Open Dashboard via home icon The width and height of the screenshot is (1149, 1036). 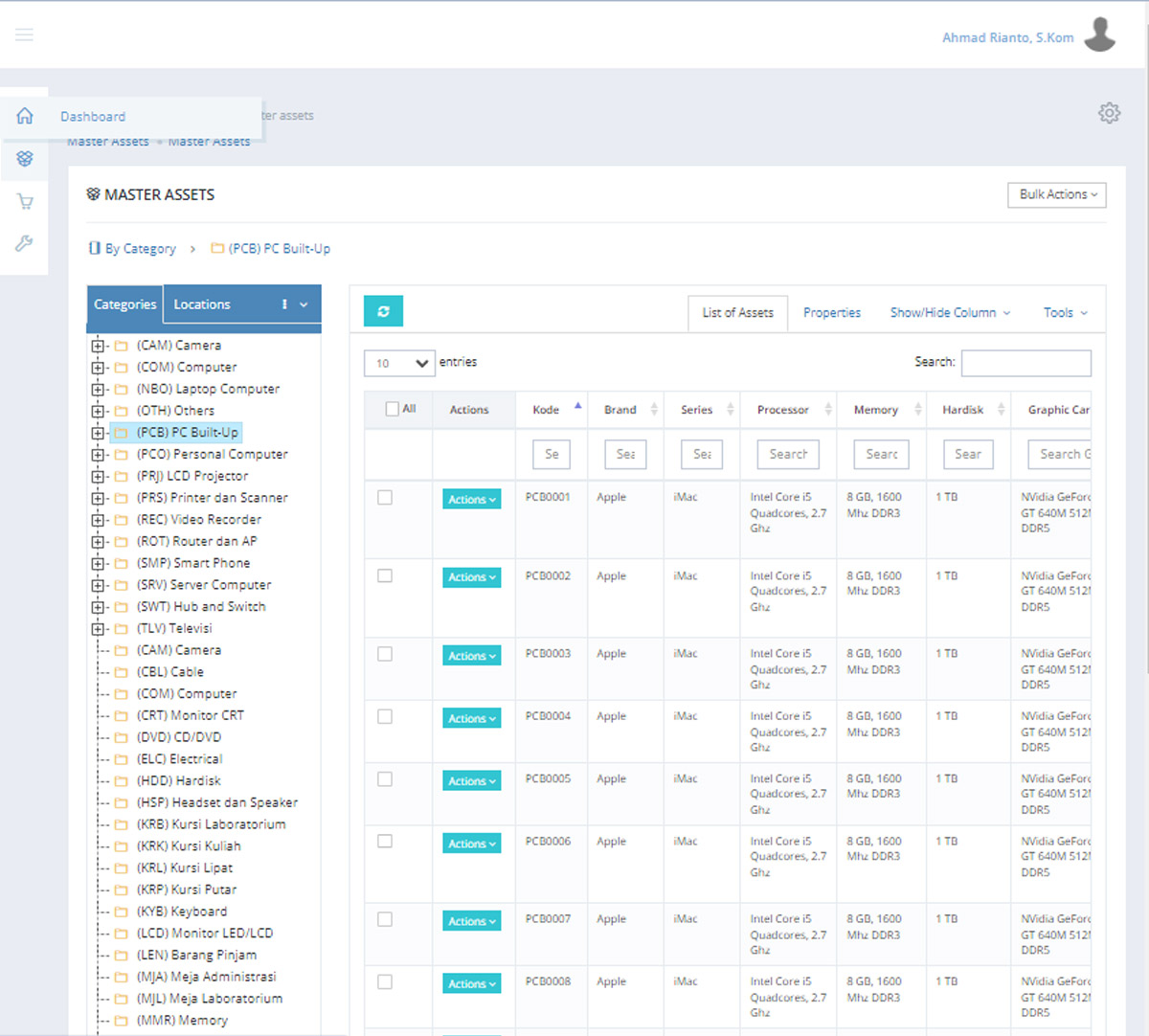[25, 116]
